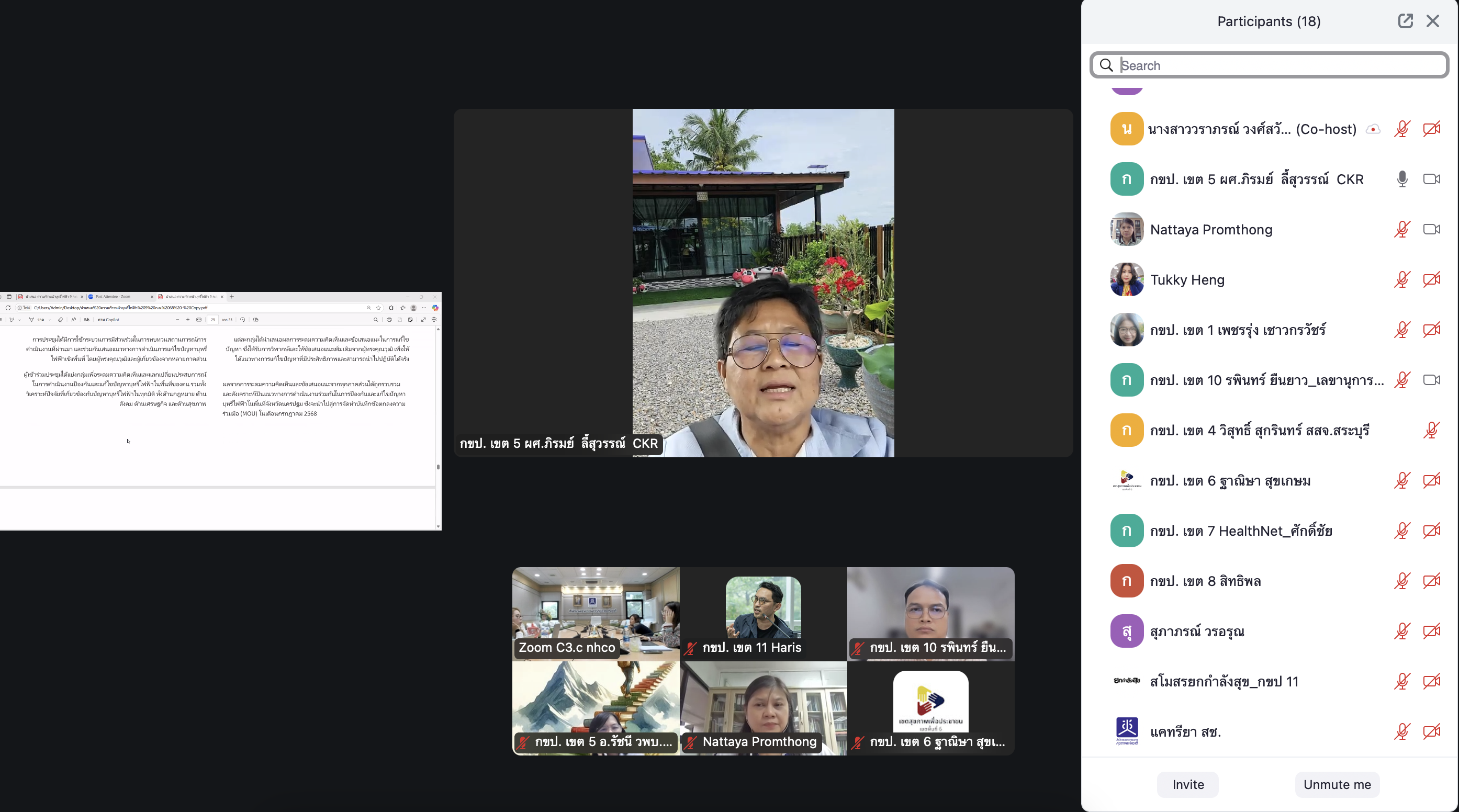This screenshot has width=1459, height=812.
Task: Click video-off icon for กขป. เขต 8 สิทธิพล
Action: [x=1431, y=581]
